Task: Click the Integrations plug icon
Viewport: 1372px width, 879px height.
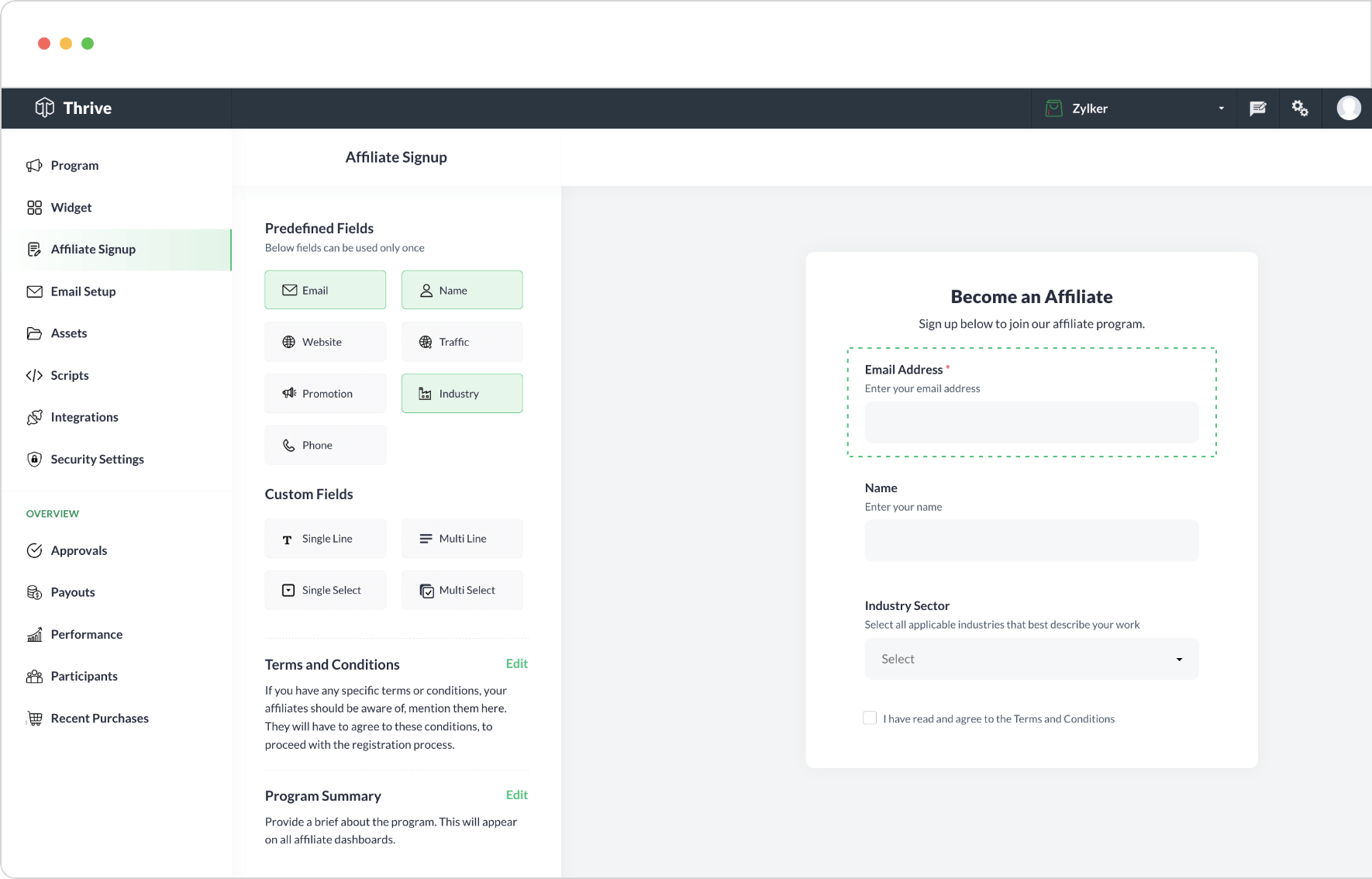Action: tap(34, 417)
